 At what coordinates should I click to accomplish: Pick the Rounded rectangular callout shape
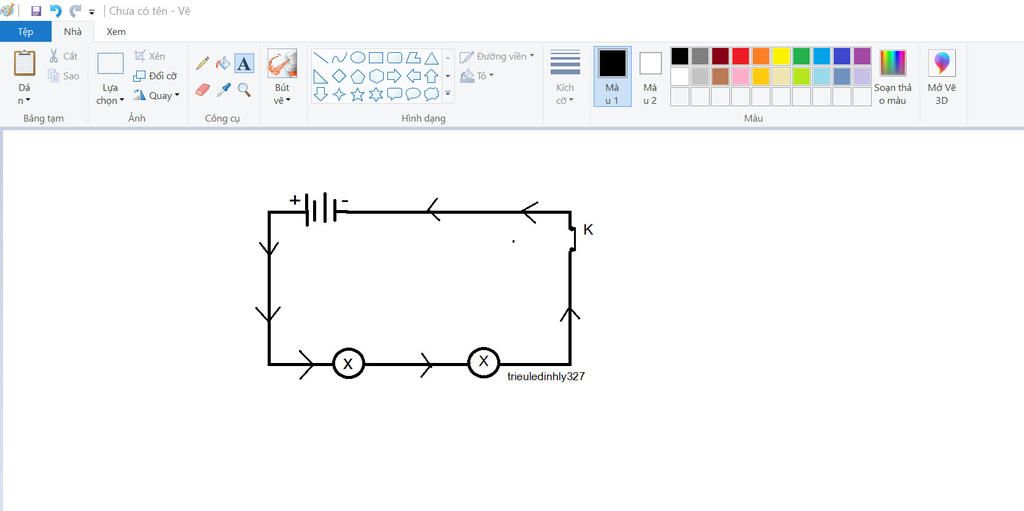[x=394, y=94]
